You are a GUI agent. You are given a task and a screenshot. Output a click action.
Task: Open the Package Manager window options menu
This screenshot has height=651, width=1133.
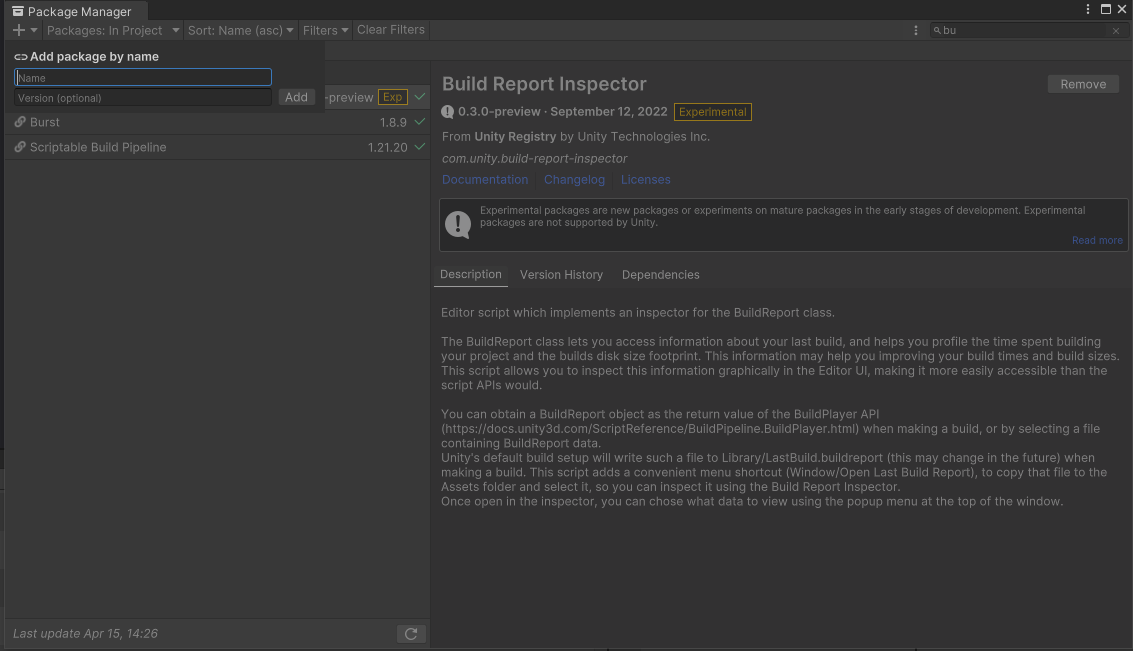point(1087,9)
